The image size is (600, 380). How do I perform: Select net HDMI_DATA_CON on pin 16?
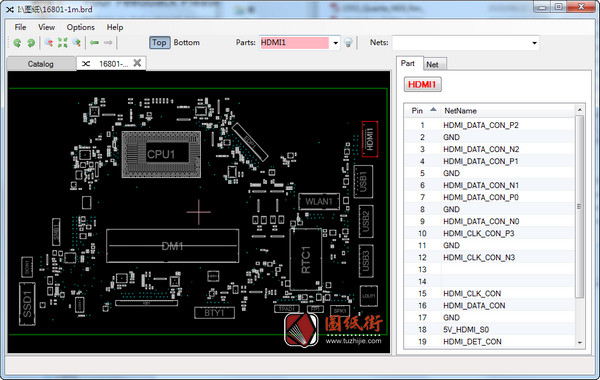coord(474,306)
